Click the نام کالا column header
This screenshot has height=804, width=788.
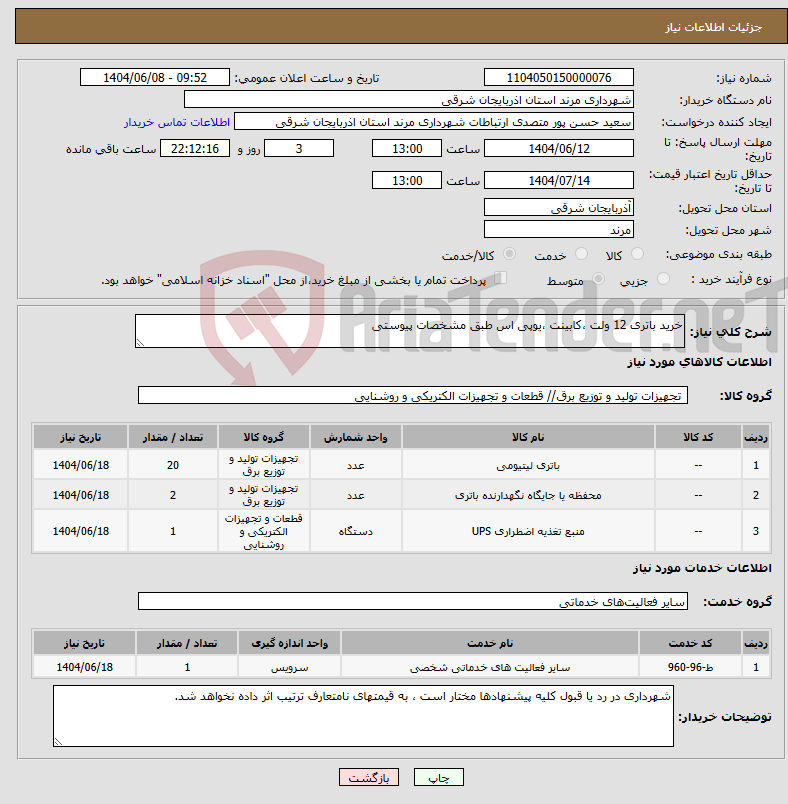(x=528, y=437)
